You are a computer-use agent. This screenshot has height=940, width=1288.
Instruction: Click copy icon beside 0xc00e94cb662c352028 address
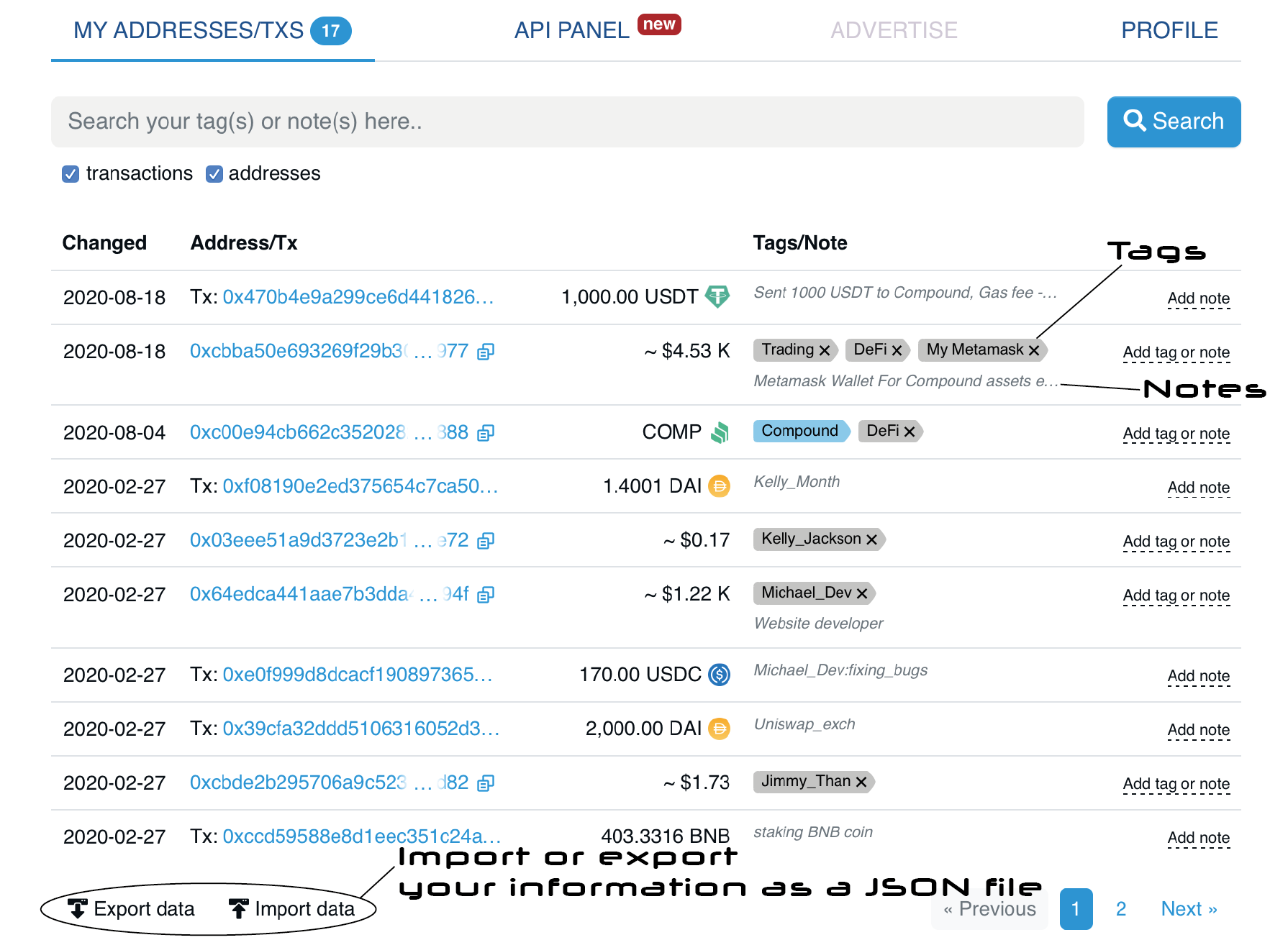[x=486, y=433]
